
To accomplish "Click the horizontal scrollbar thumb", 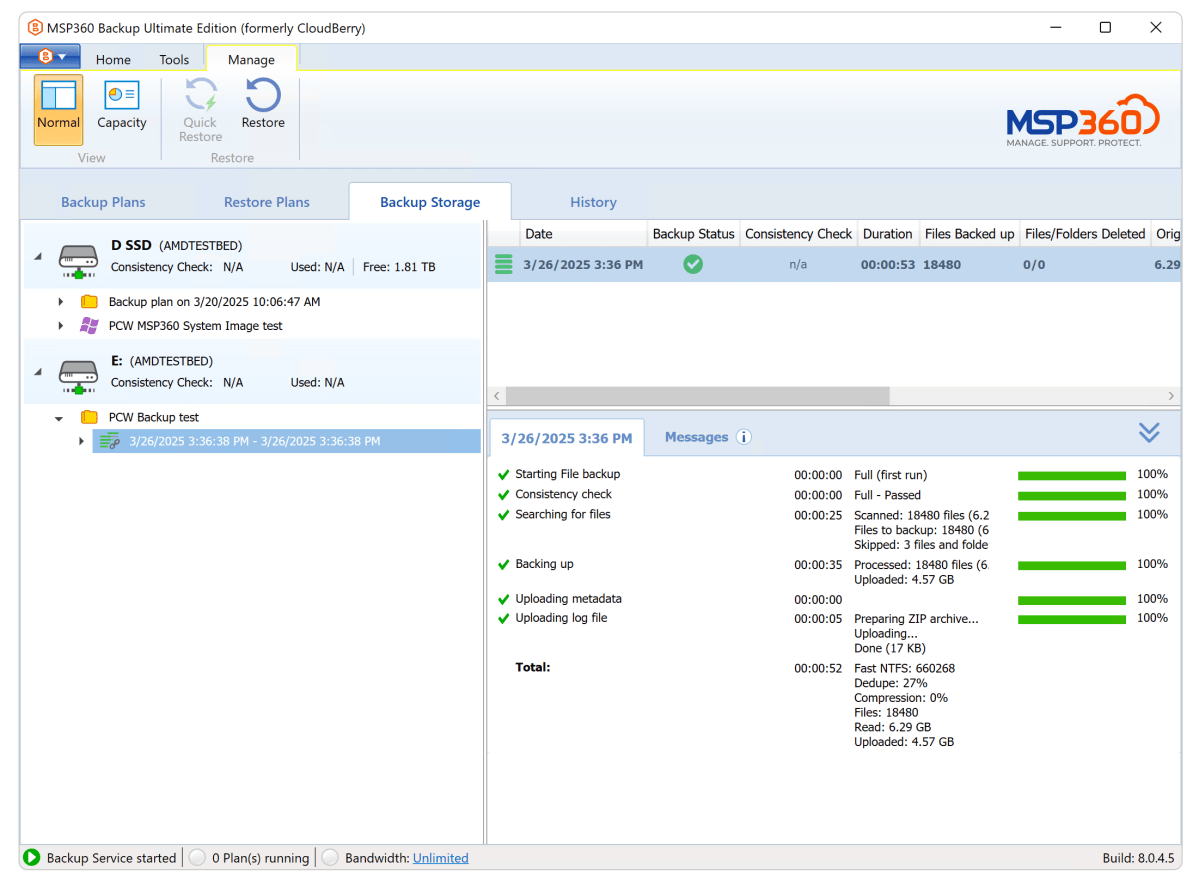I will point(697,395).
